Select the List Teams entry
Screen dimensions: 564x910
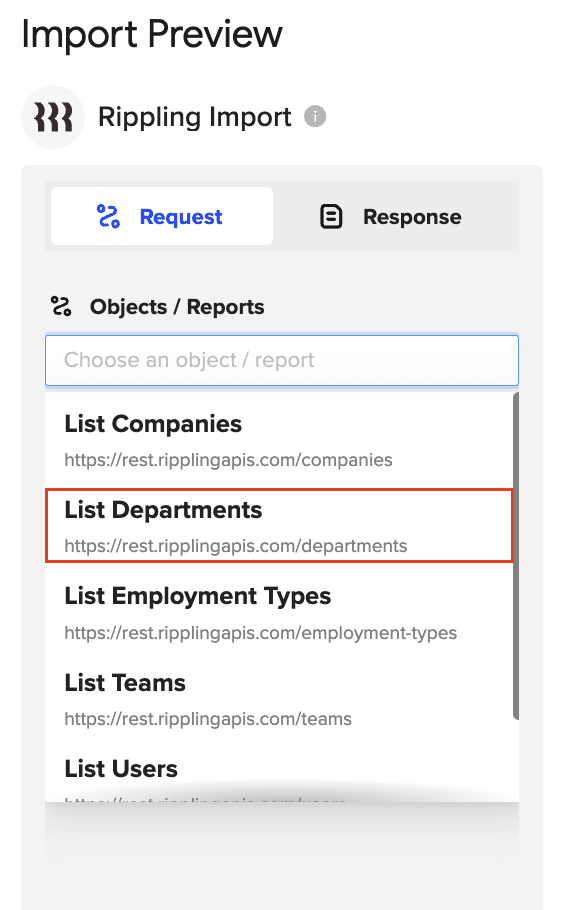point(279,699)
